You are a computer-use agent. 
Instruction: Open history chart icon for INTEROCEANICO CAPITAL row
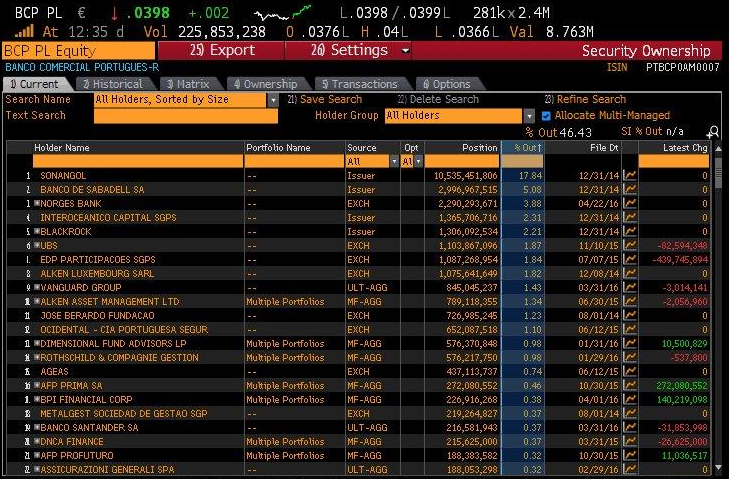pyautogui.click(x=630, y=217)
